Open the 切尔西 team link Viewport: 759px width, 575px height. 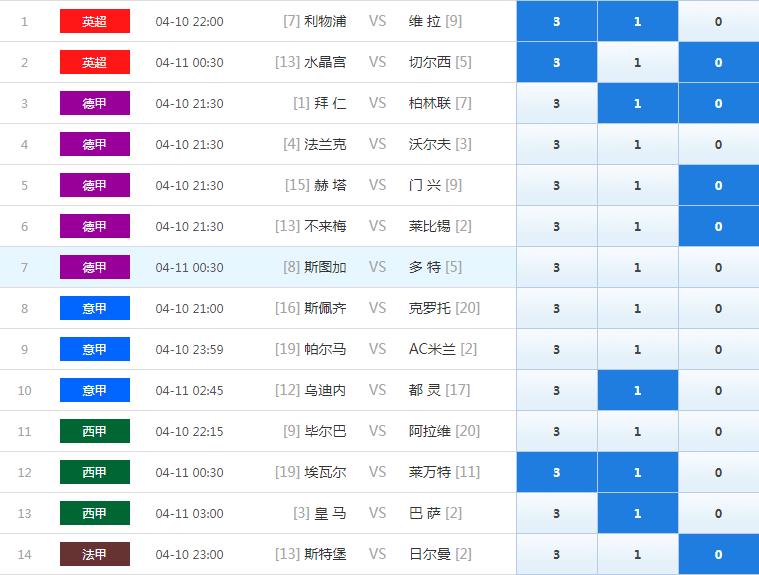[430, 62]
